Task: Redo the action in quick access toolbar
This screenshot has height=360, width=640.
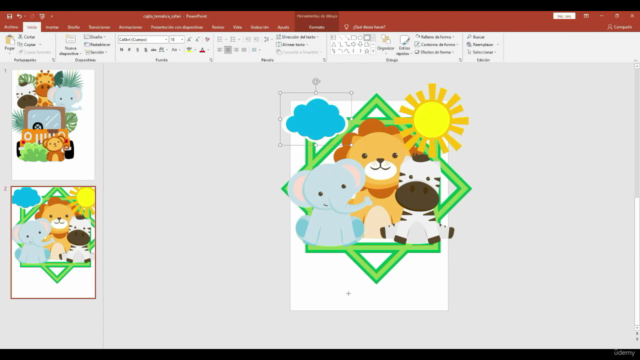Action: (x=32, y=16)
